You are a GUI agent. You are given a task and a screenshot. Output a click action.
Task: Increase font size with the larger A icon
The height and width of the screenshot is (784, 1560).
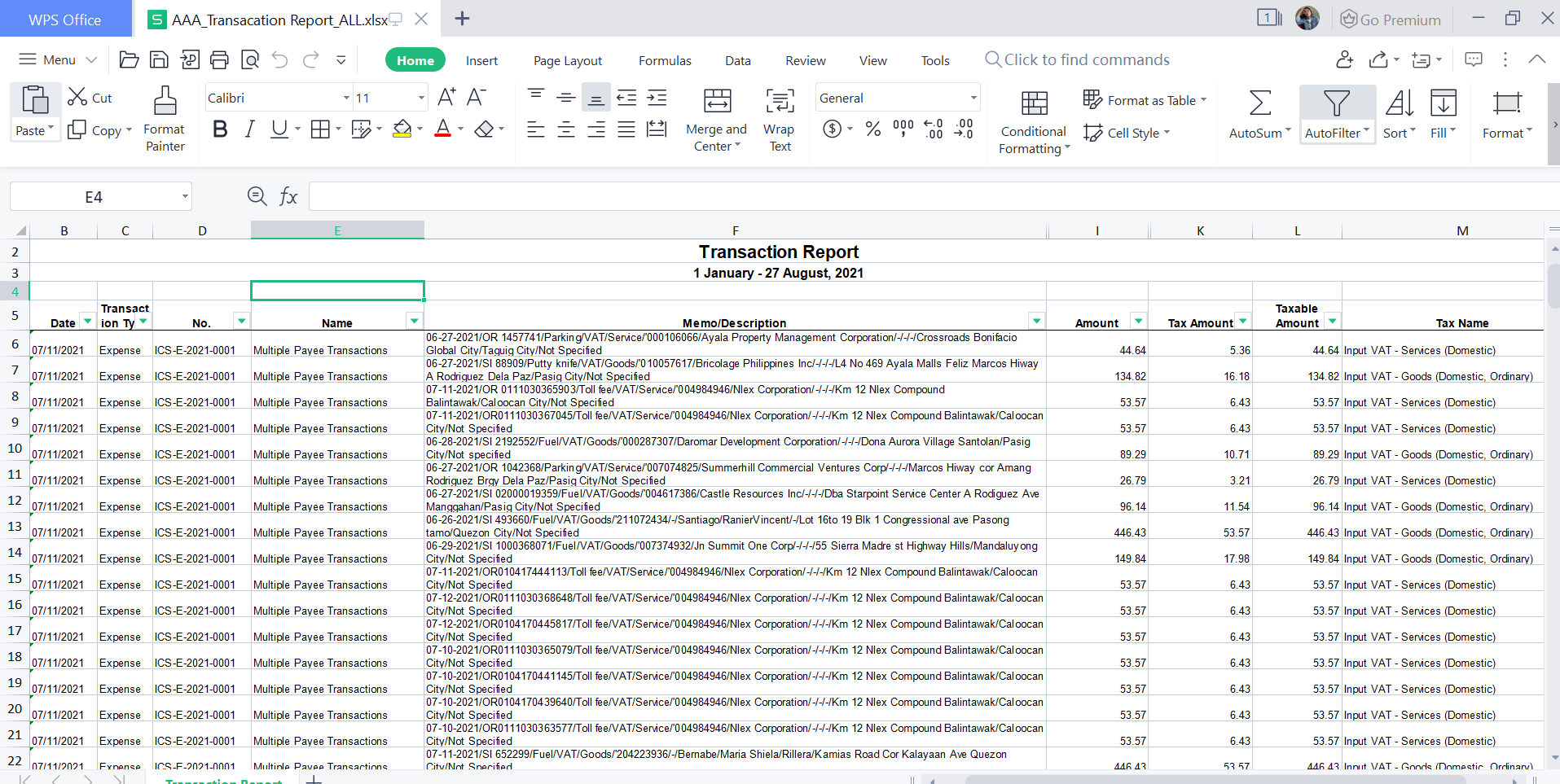(446, 98)
